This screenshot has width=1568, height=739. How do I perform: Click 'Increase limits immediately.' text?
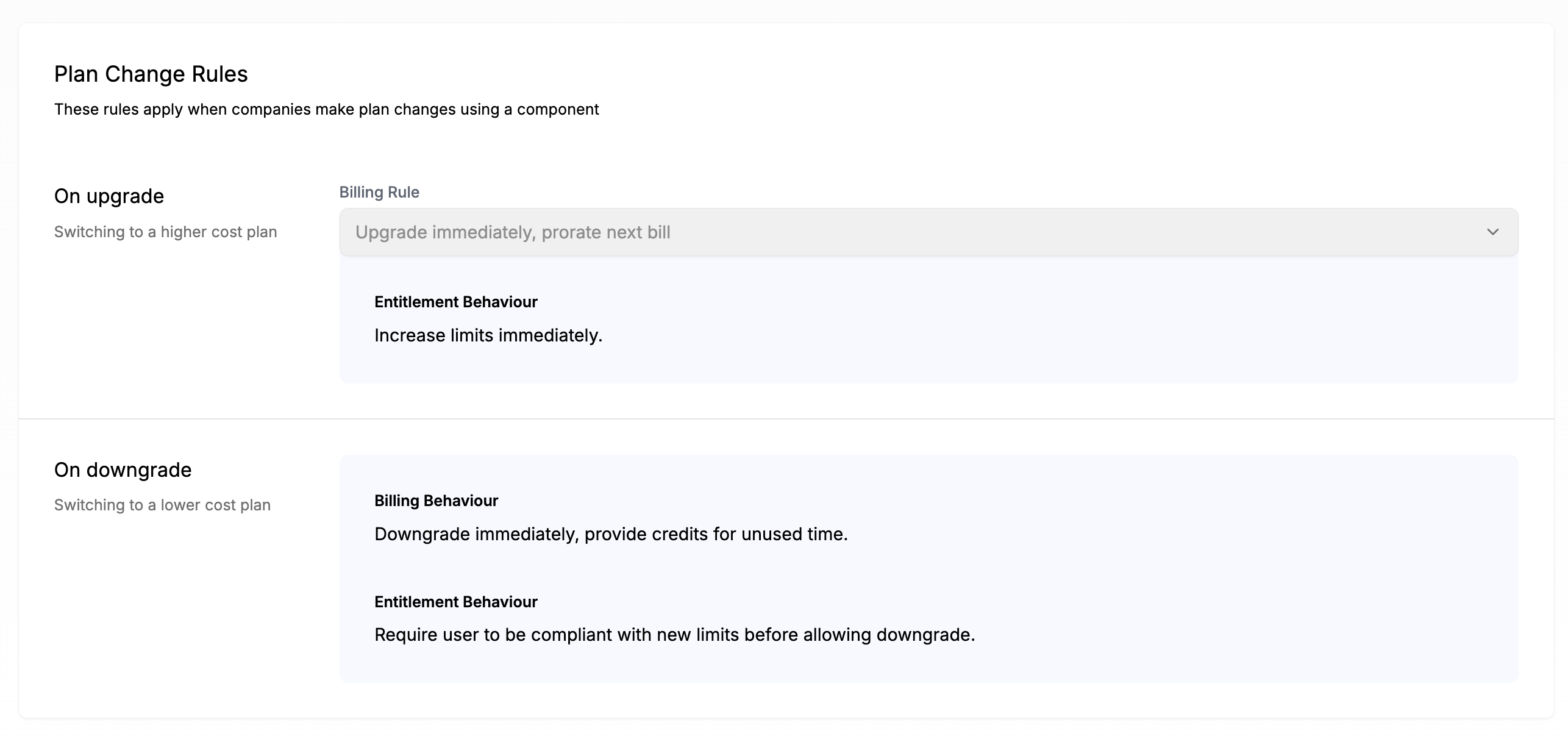[488, 335]
